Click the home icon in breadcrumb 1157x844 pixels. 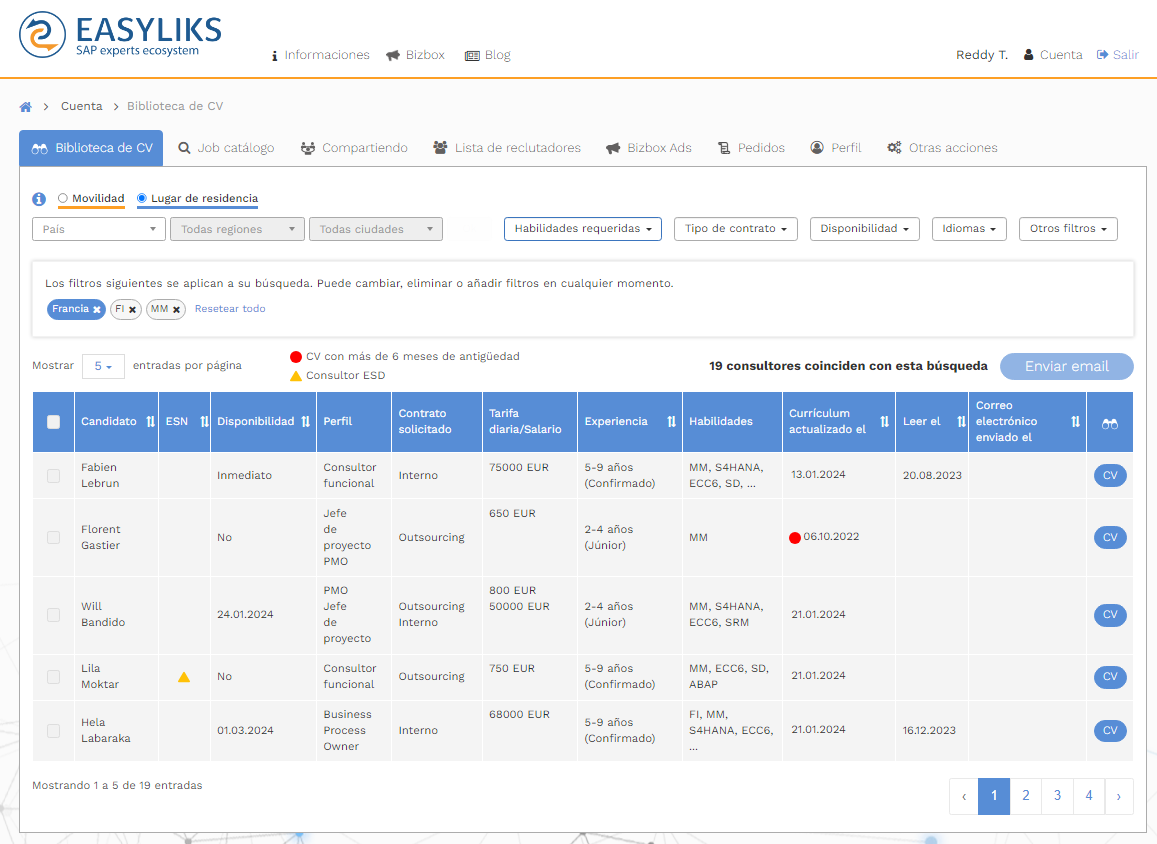tap(26, 106)
